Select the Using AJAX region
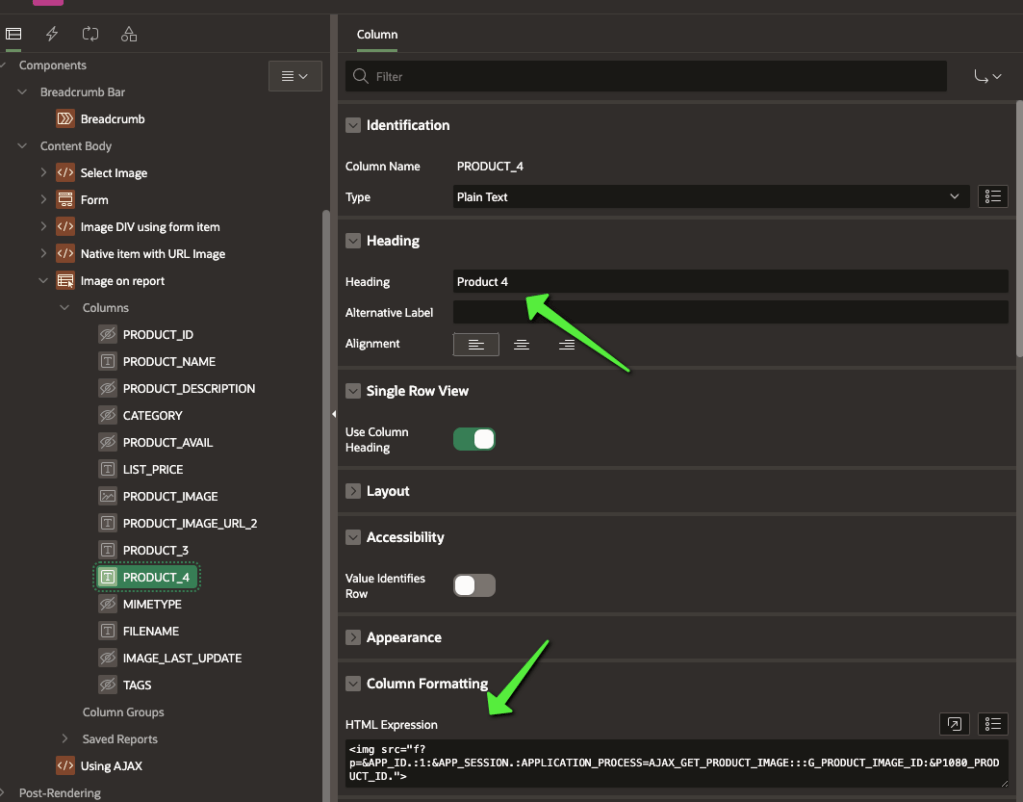The image size is (1023, 802). [111, 766]
